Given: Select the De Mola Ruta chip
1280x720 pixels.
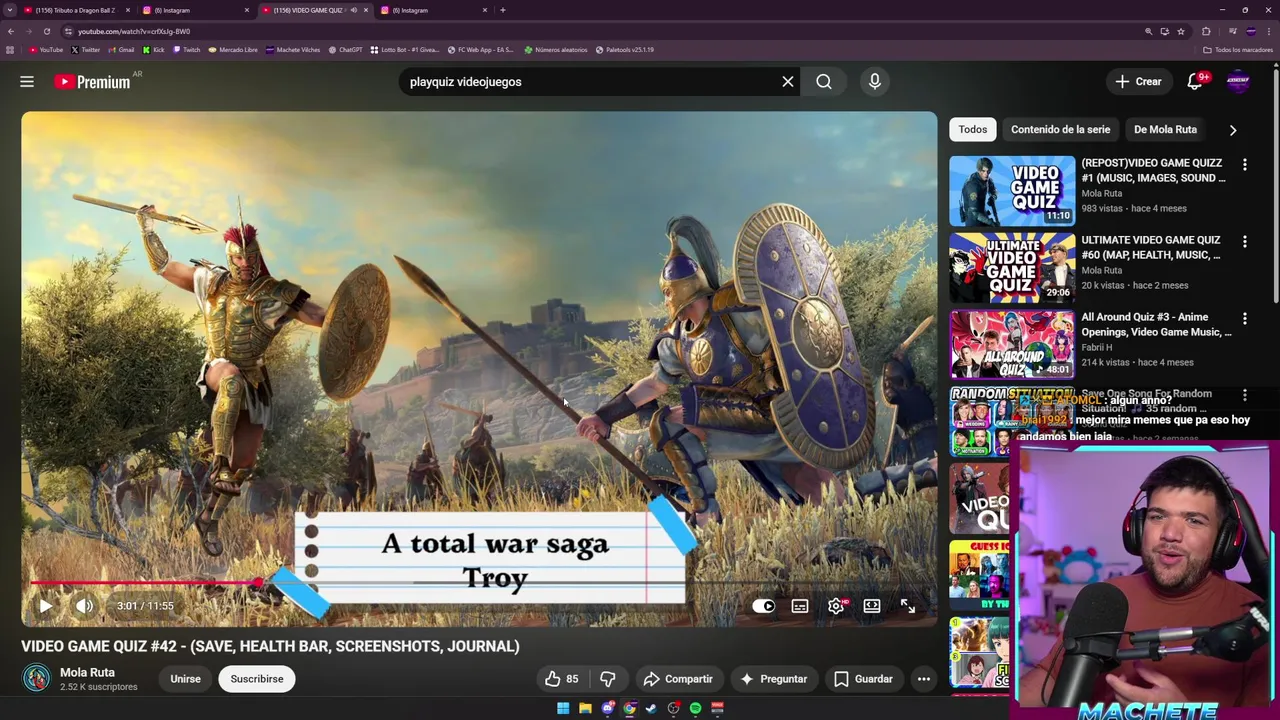Looking at the screenshot, I should 1165,129.
